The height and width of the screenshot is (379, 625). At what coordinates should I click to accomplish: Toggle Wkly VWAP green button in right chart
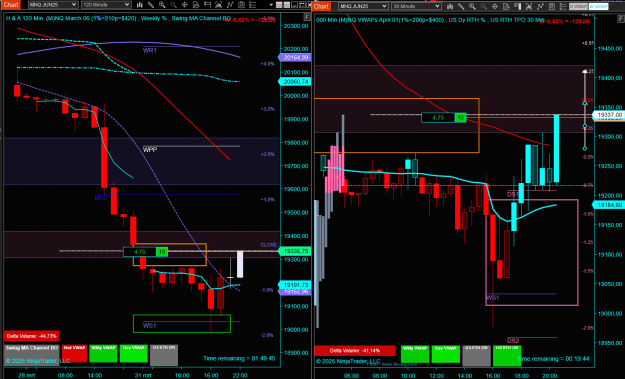pos(415,354)
